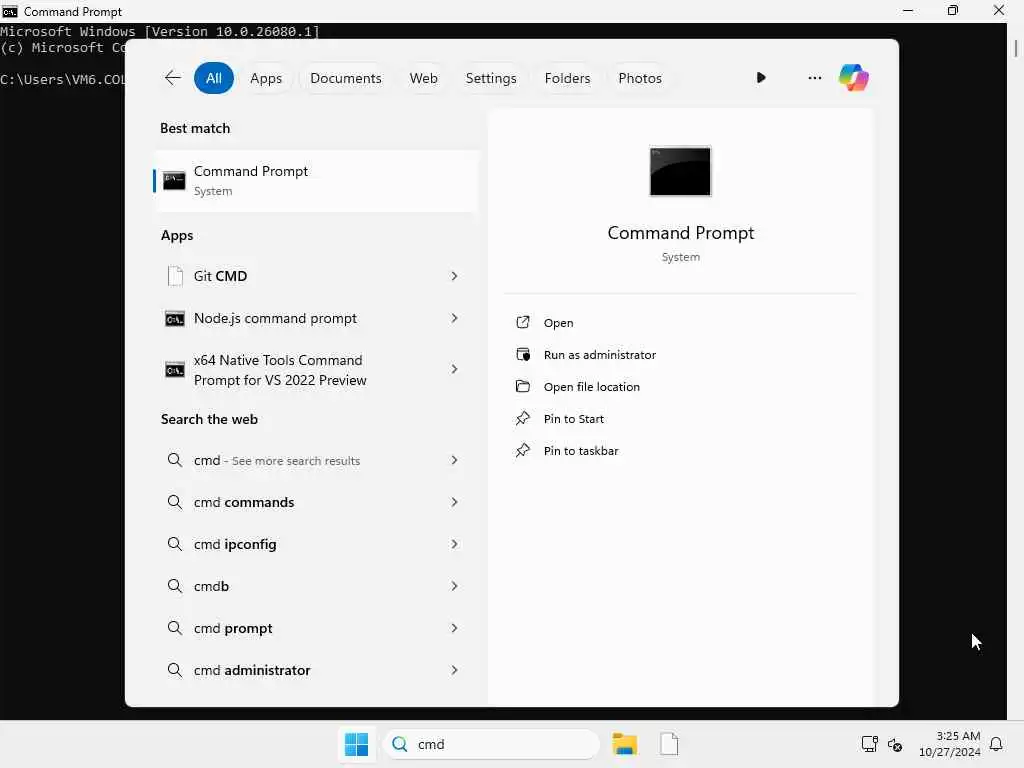Click the search magnifier beside cmd commands
1024x768 pixels.
[174, 502]
